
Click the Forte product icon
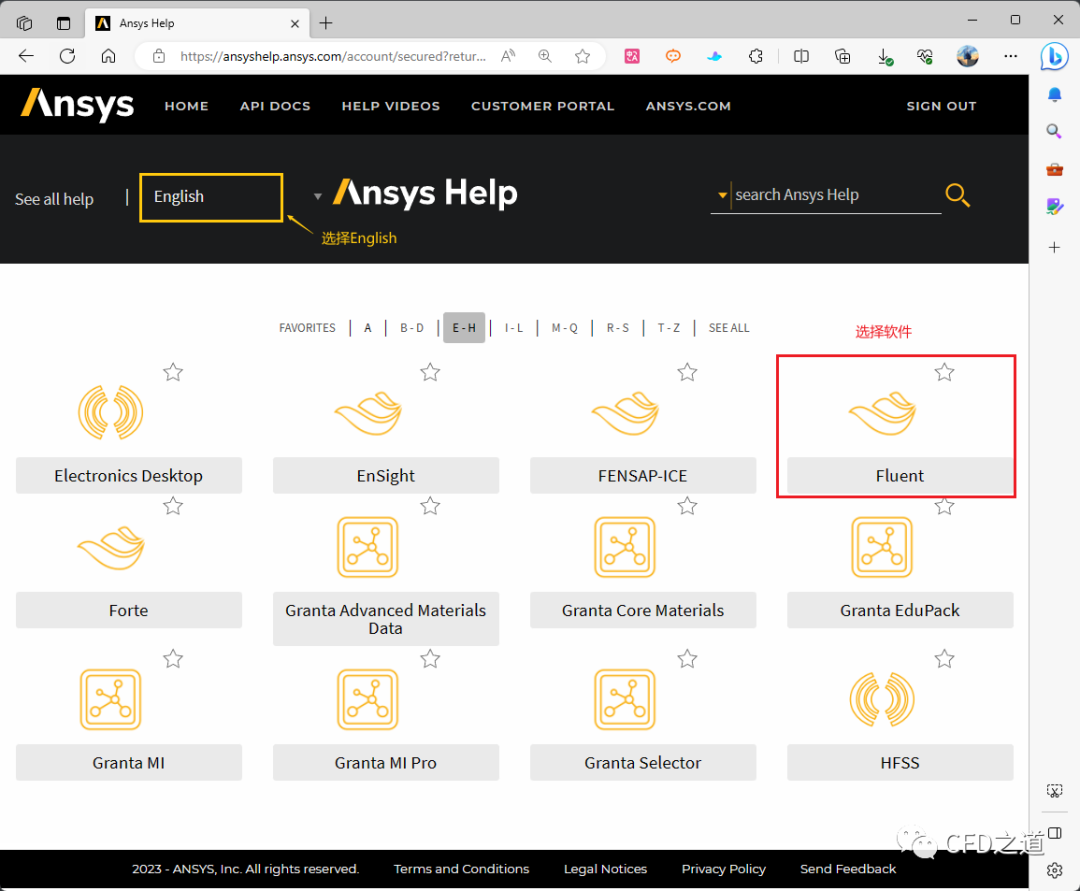click(110, 548)
